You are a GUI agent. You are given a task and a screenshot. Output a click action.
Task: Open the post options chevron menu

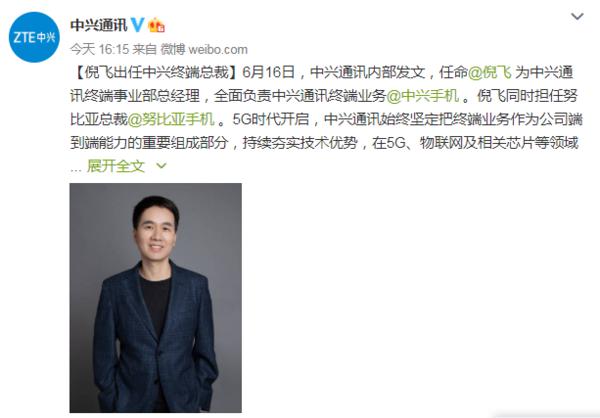pos(577,16)
